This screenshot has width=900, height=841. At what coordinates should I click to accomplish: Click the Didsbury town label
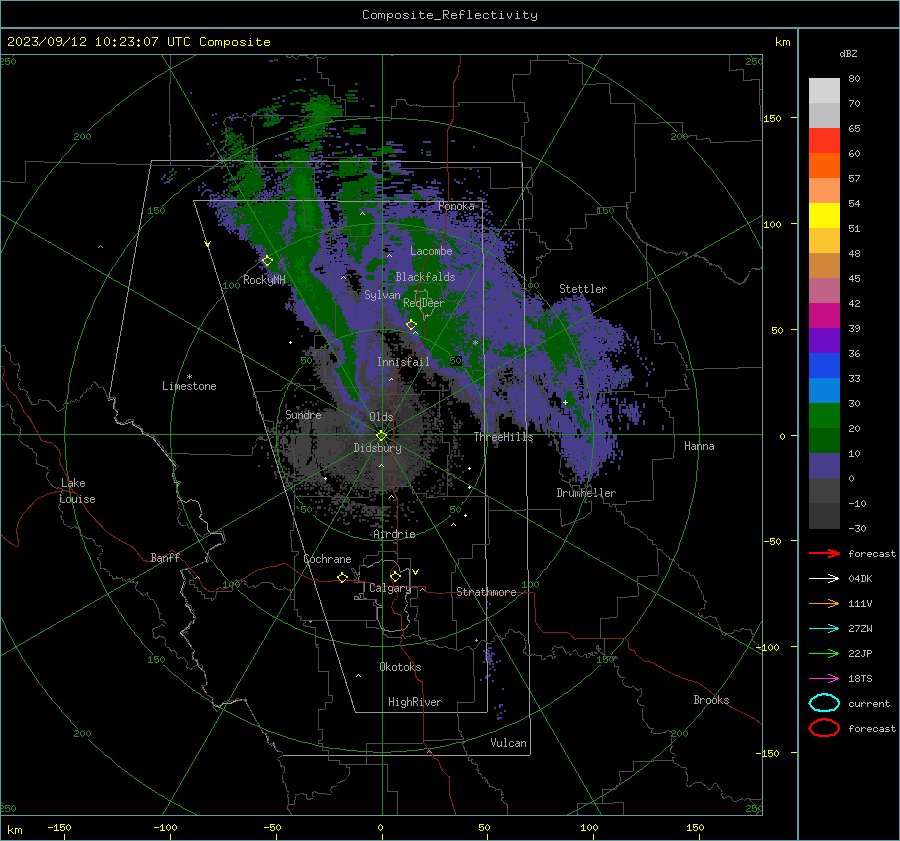(x=377, y=448)
